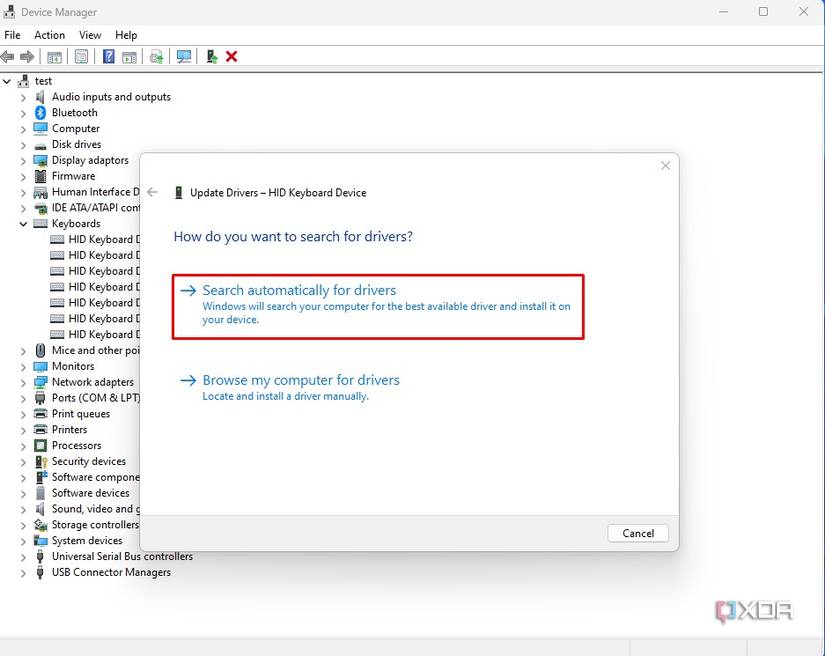The width and height of the screenshot is (825, 656).
Task: Select the test computer root label
Action: click(43, 81)
